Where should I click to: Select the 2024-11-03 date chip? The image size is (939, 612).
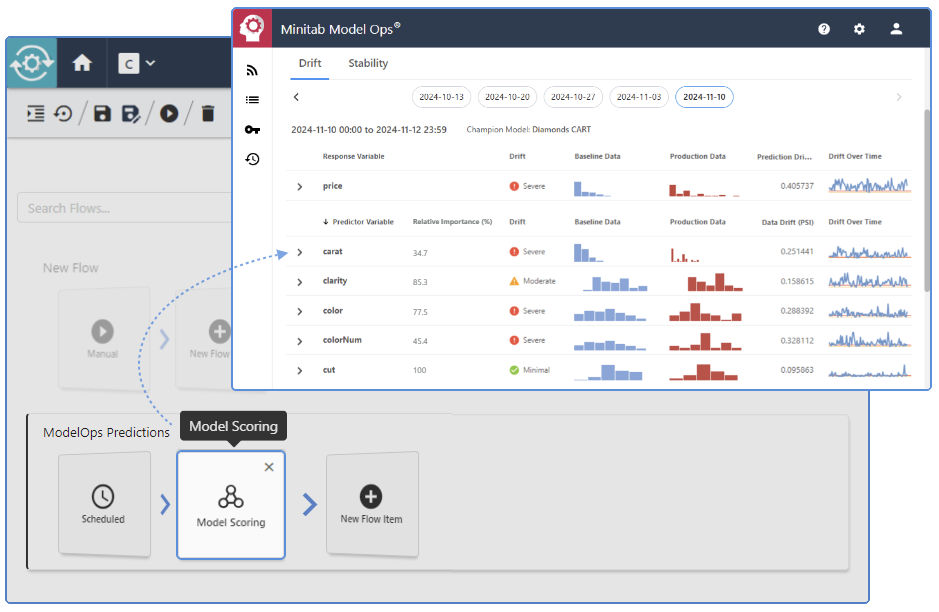point(639,97)
